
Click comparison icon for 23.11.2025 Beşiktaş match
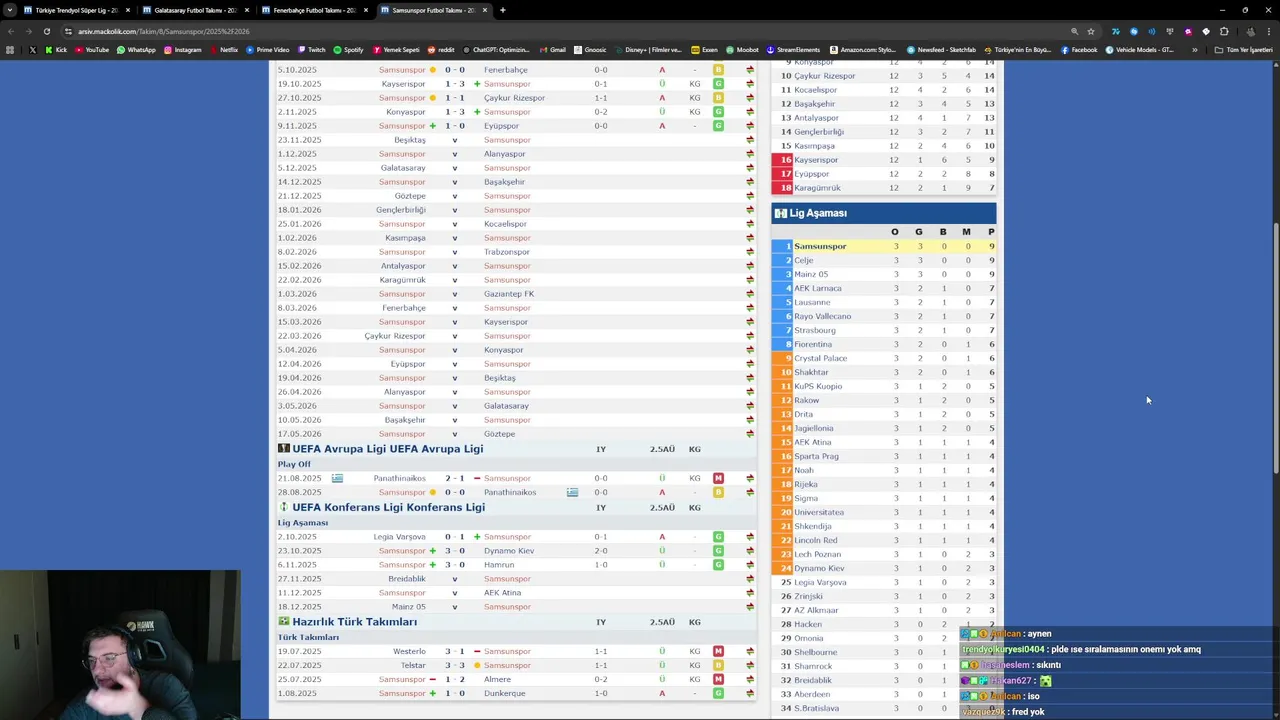pos(750,140)
